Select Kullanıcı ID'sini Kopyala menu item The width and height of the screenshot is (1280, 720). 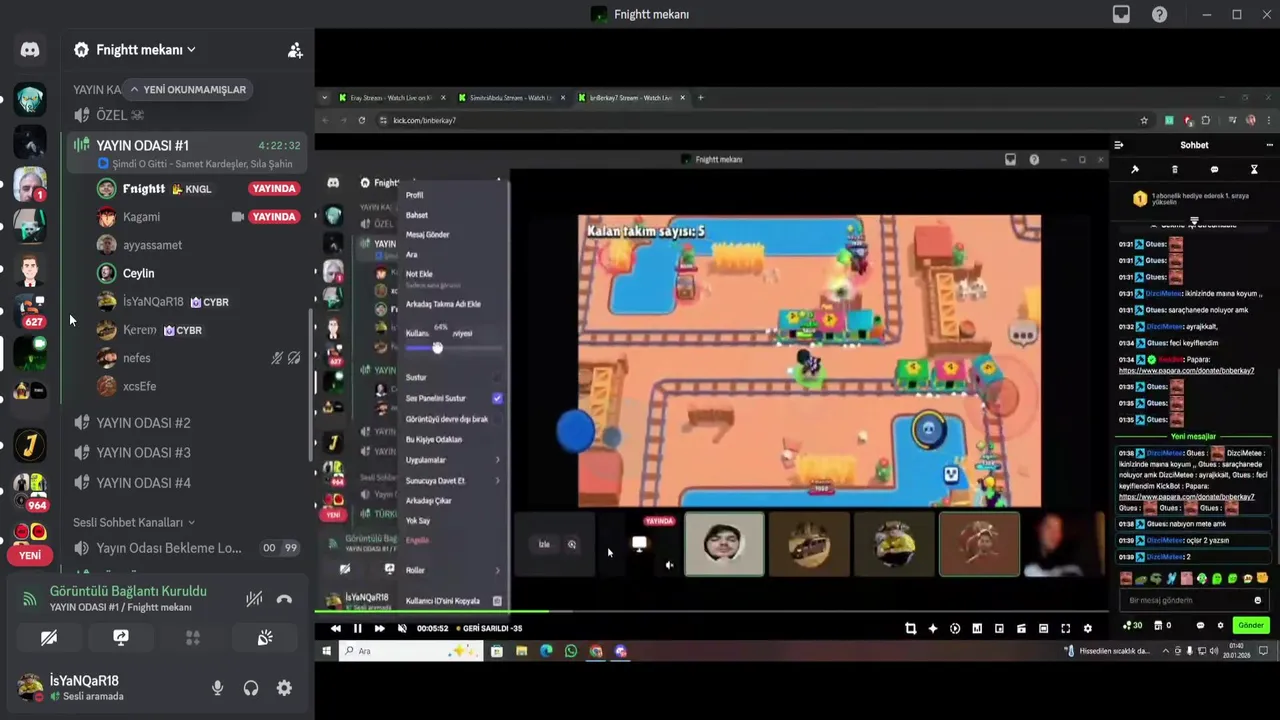click(x=453, y=601)
